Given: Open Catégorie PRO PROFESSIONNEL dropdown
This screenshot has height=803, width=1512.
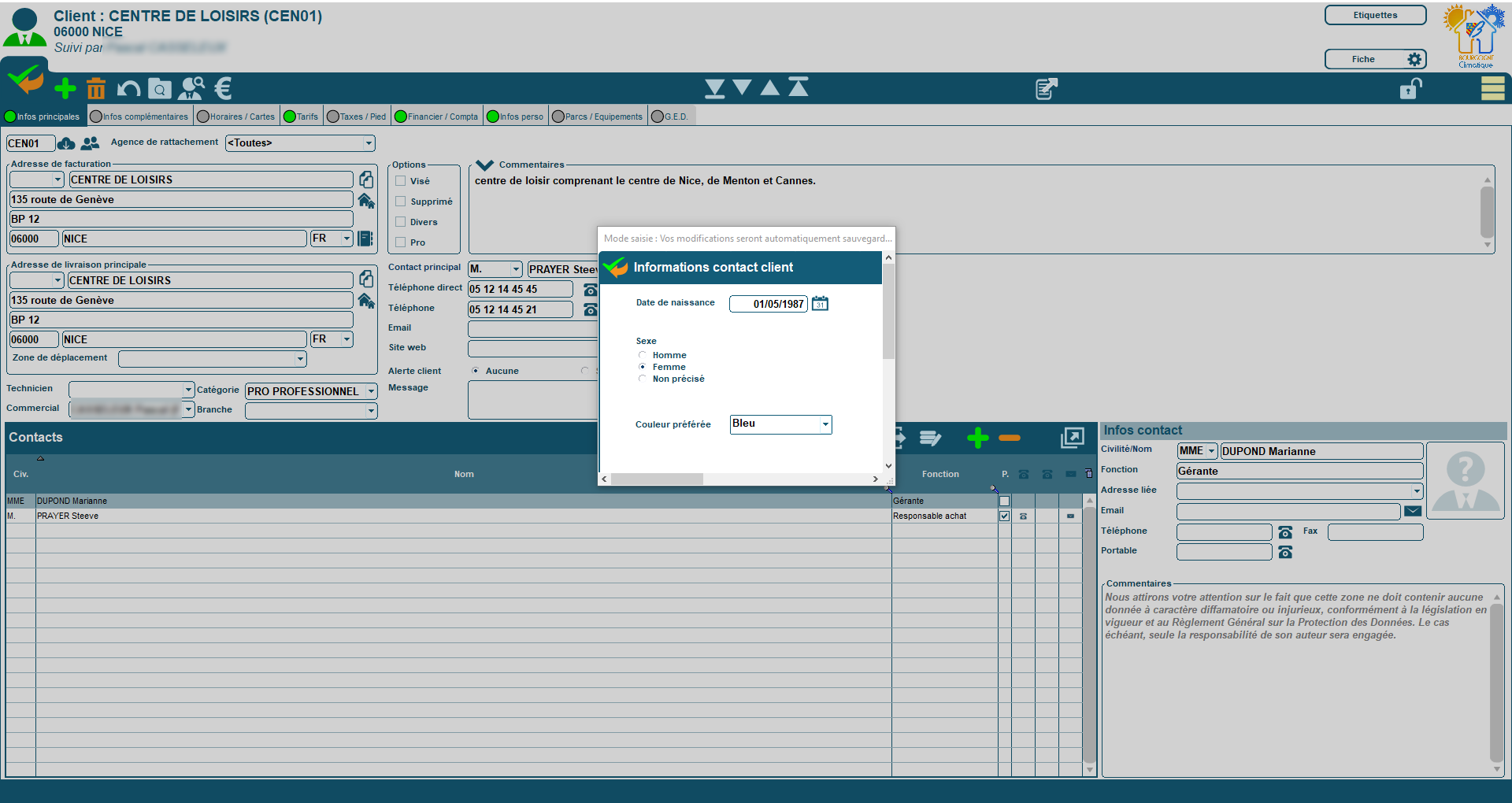Looking at the screenshot, I should coord(371,391).
